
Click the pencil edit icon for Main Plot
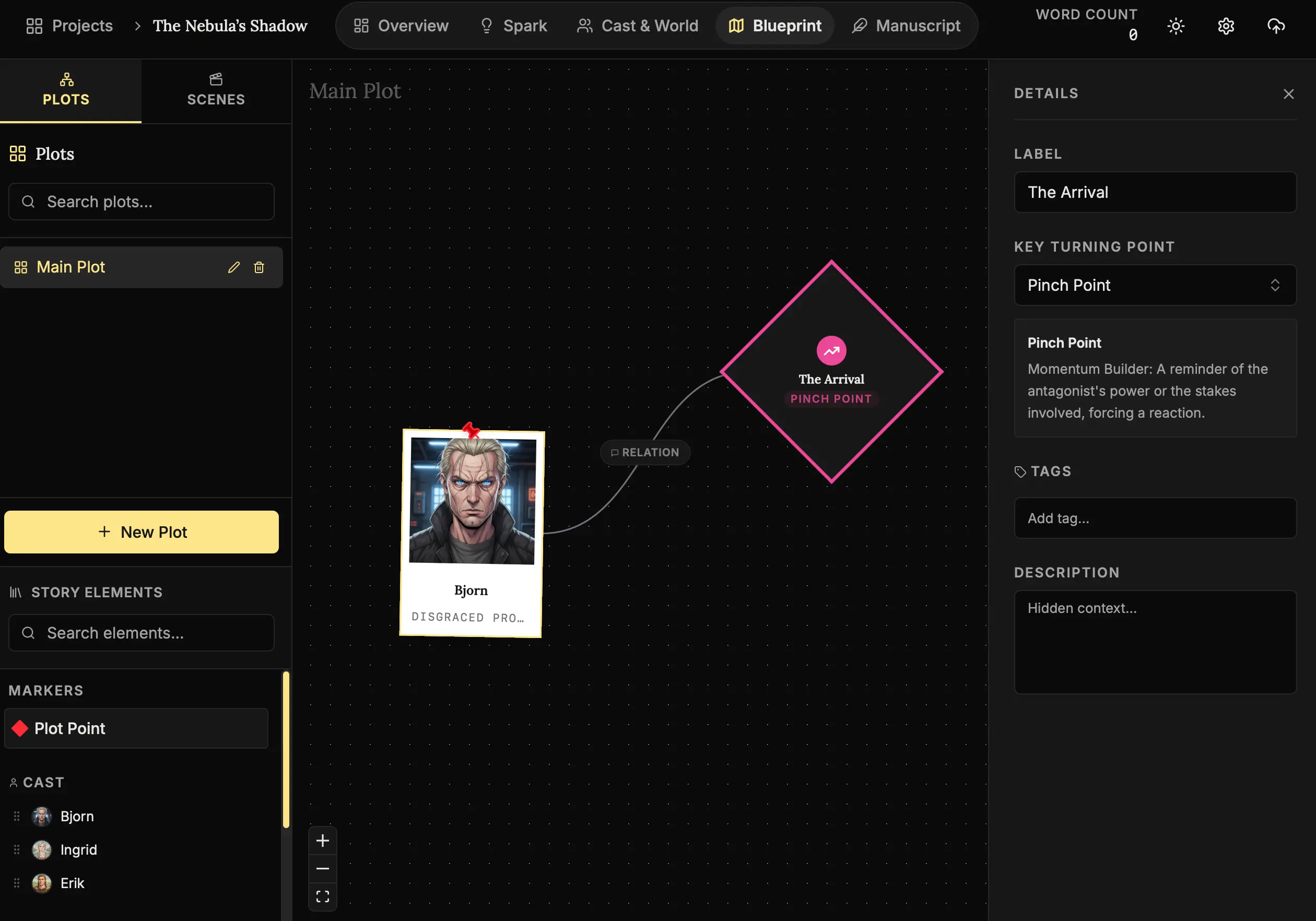(x=233, y=267)
